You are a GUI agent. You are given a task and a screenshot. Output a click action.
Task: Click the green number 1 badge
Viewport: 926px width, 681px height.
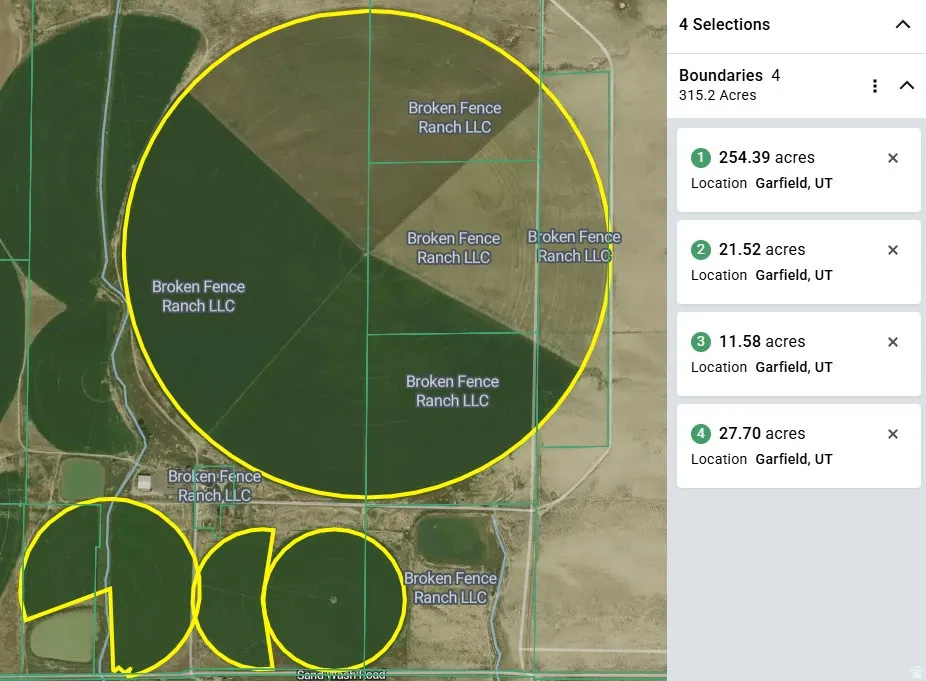[x=701, y=158]
